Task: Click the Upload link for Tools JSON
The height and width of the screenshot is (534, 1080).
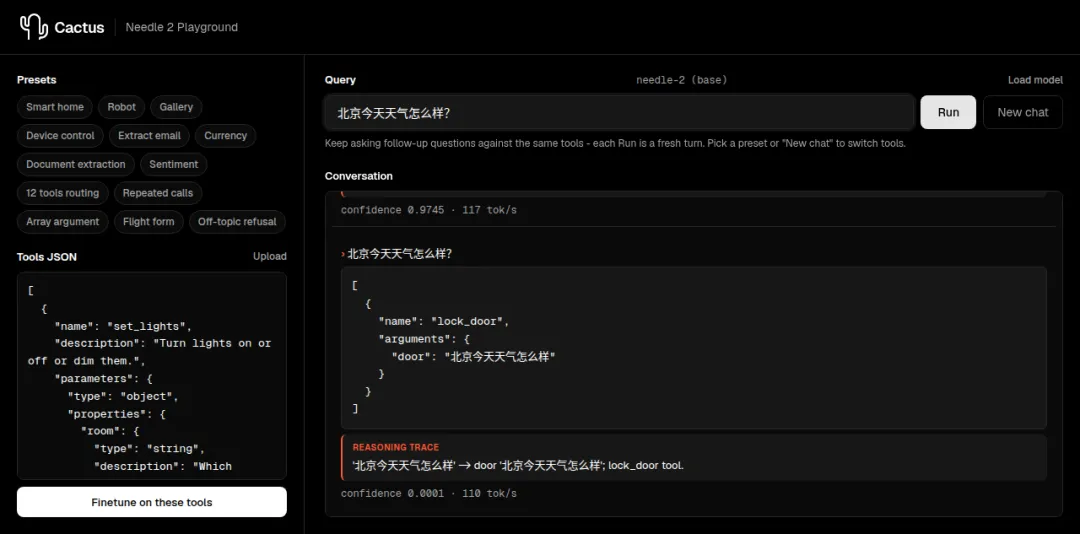Action: point(269,256)
